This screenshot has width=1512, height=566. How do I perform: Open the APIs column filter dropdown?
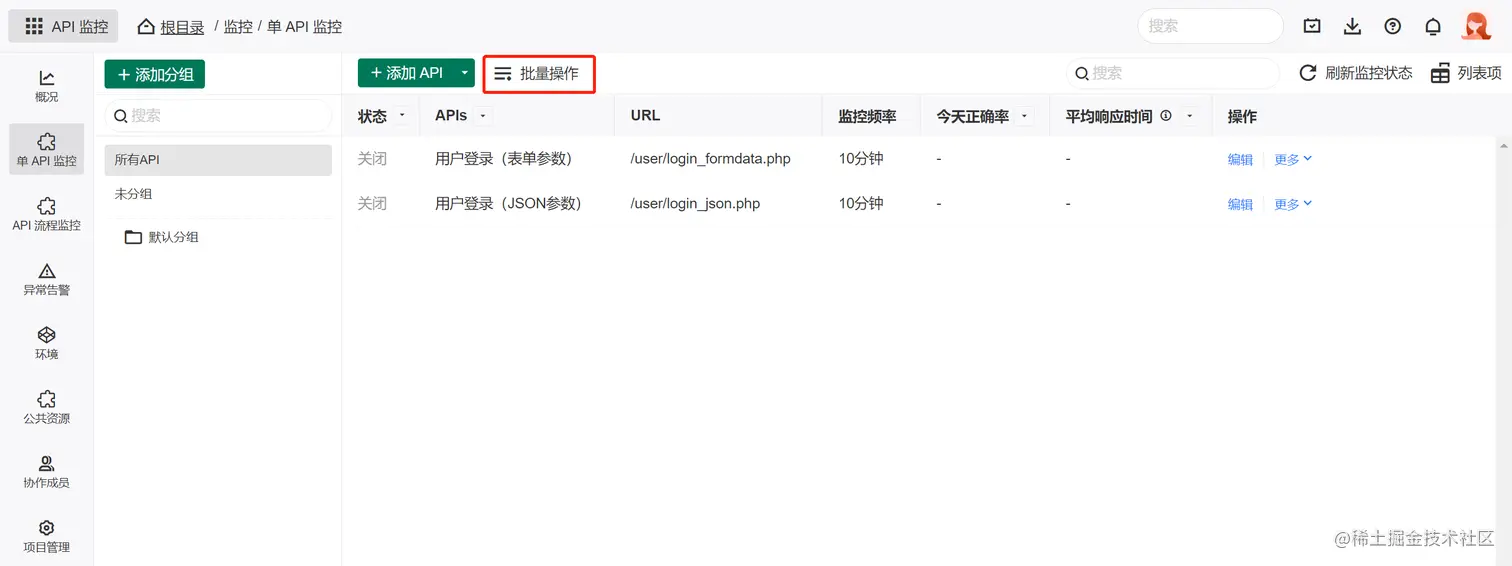pyautogui.click(x=483, y=115)
